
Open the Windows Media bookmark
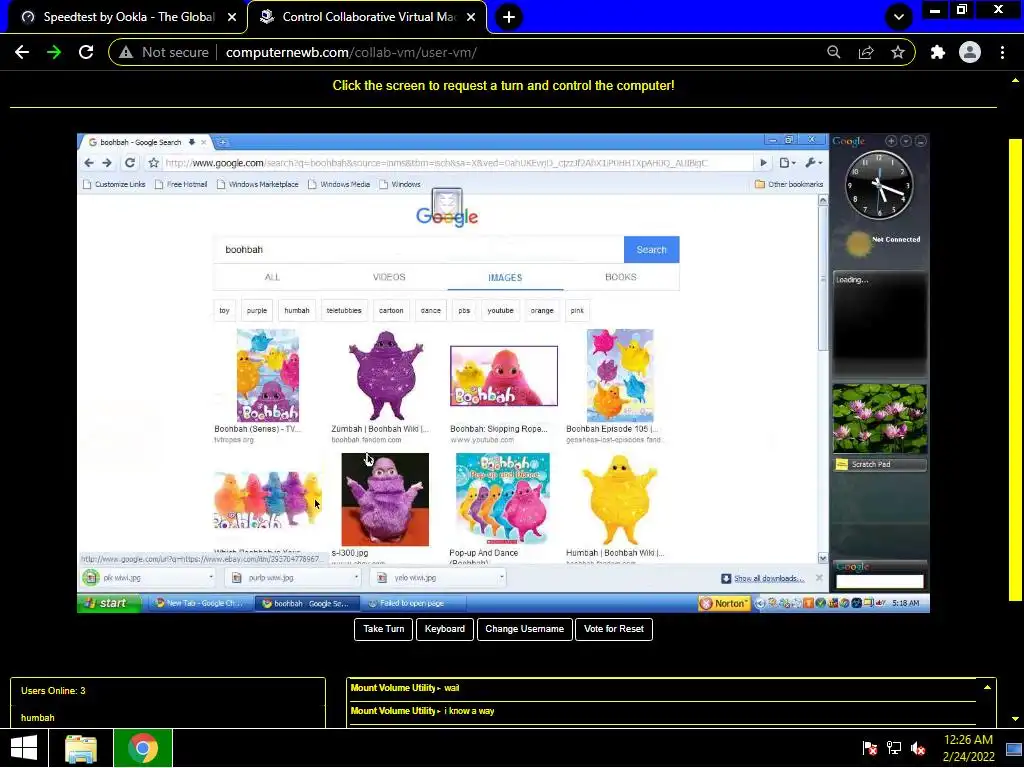point(339,184)
